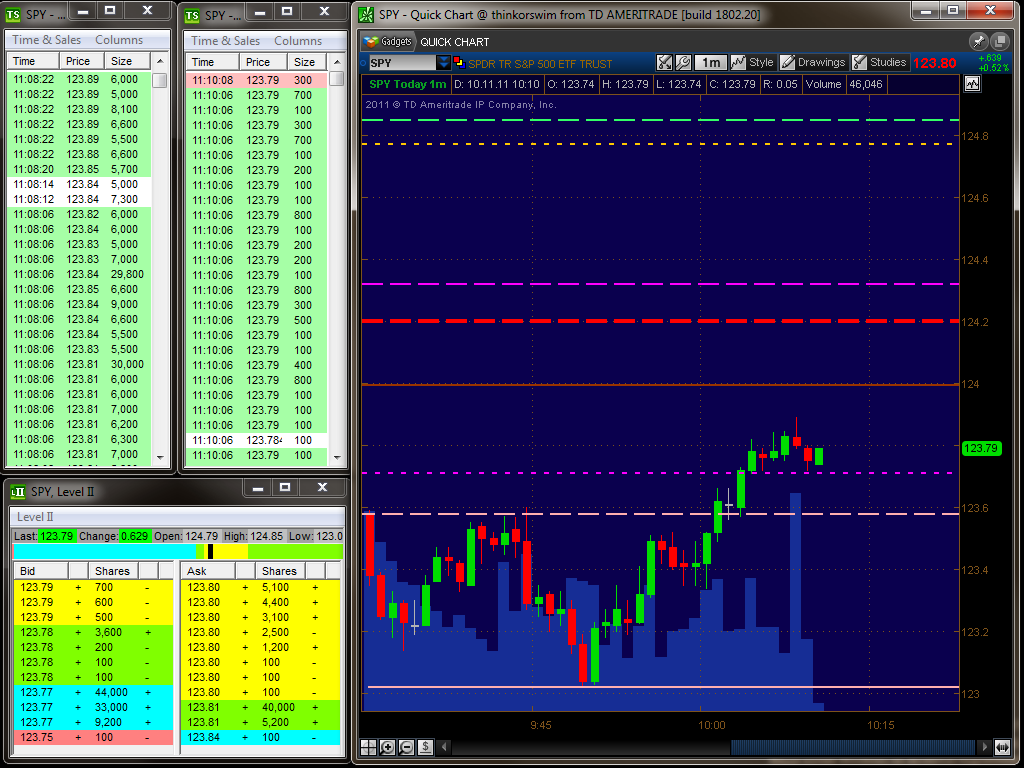Image resolution: width=1024 pixels, height=768 pixels.
Task: Click the TS icon in second SPY window title
Action: [191, 15]
